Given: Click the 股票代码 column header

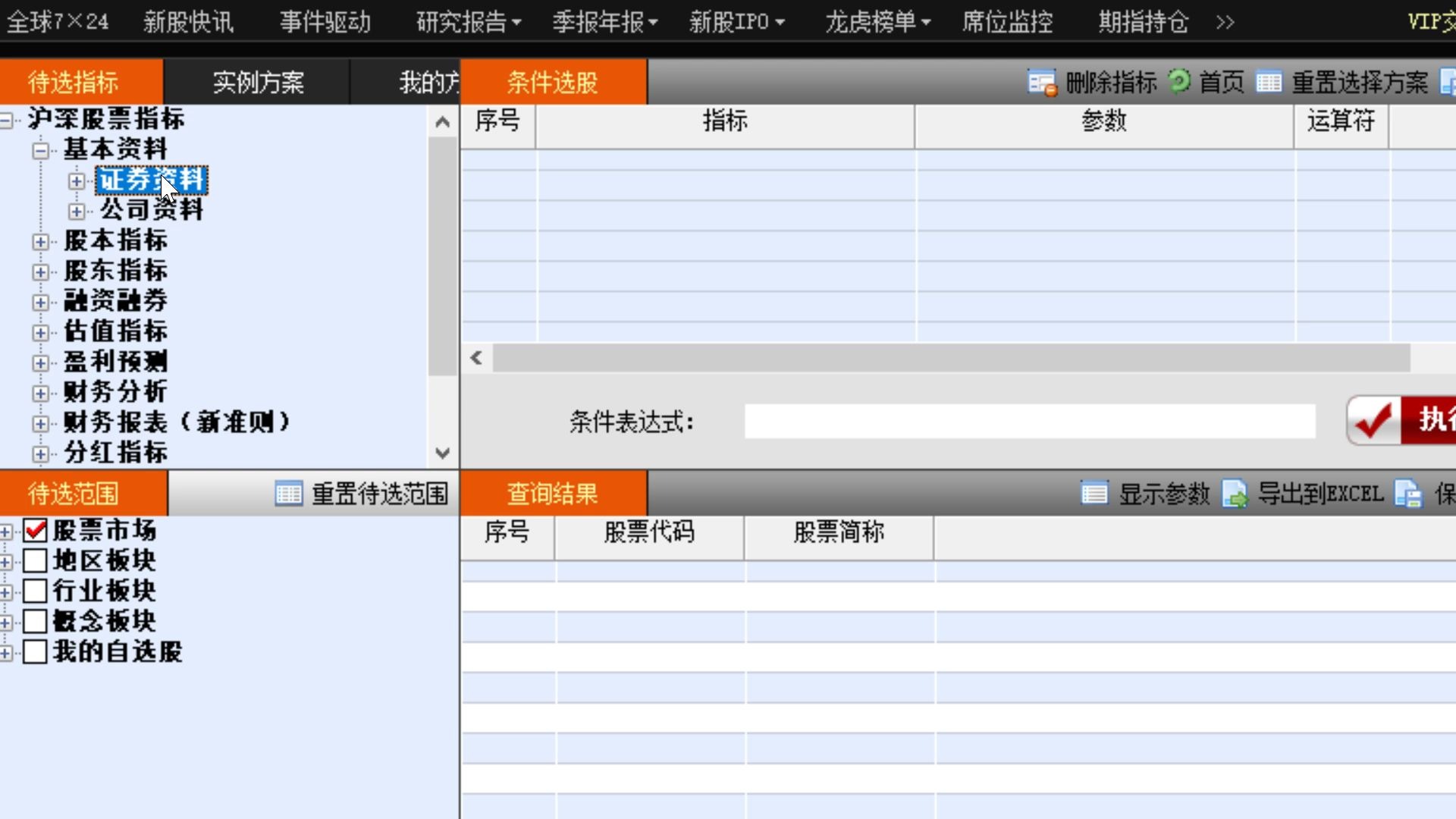Looking at the screenshot, I should pyautogui.click(x=650, y=532).
